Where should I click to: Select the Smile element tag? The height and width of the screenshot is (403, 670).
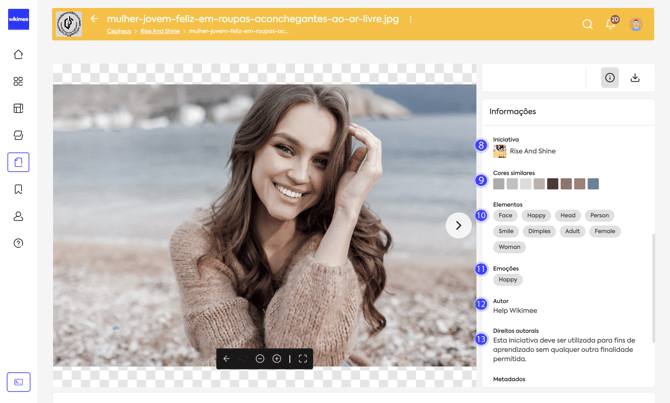[x=506, y=231]
